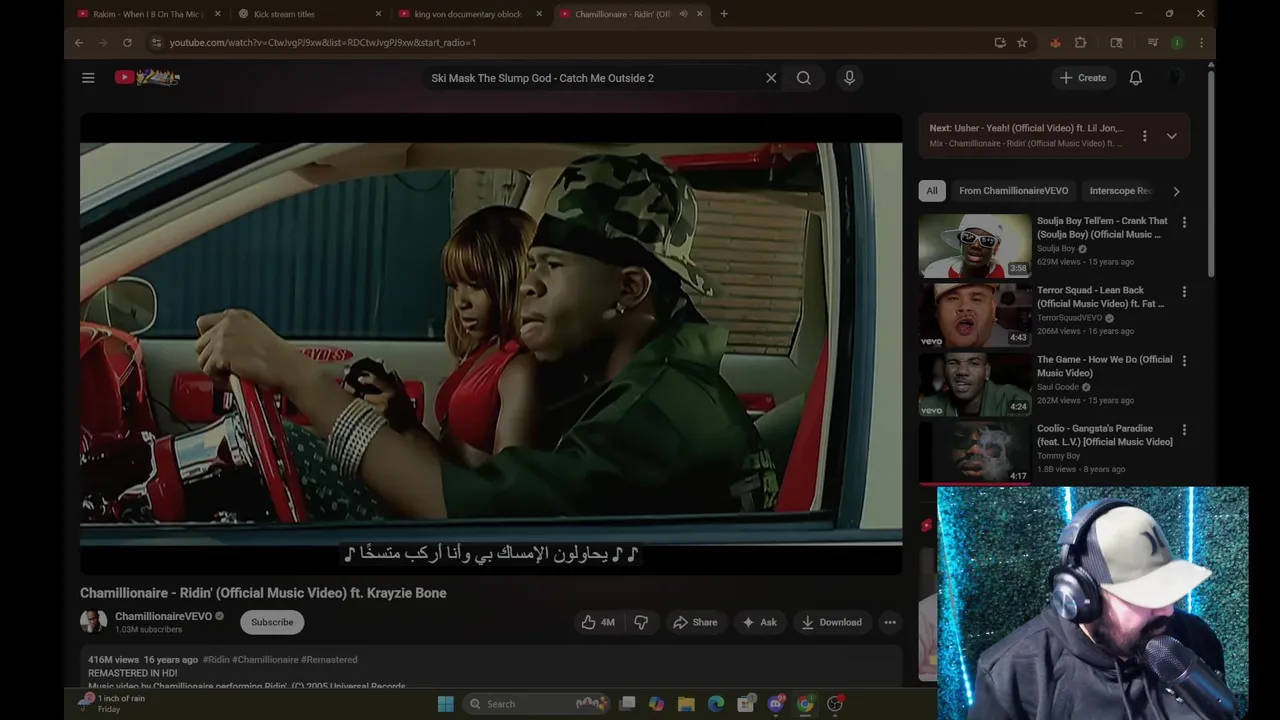Select the All filter chip
The width and height of the screenshot is (1280, 720).
point(932,191)
